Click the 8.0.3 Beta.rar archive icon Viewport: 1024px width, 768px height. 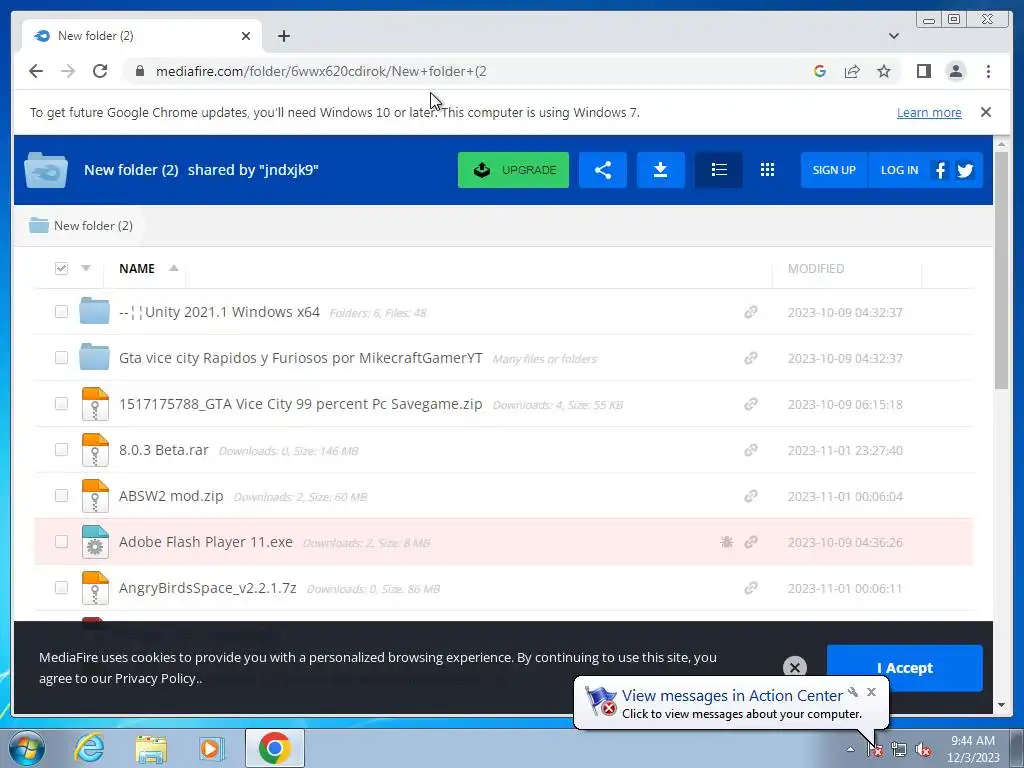click(95, 450)
